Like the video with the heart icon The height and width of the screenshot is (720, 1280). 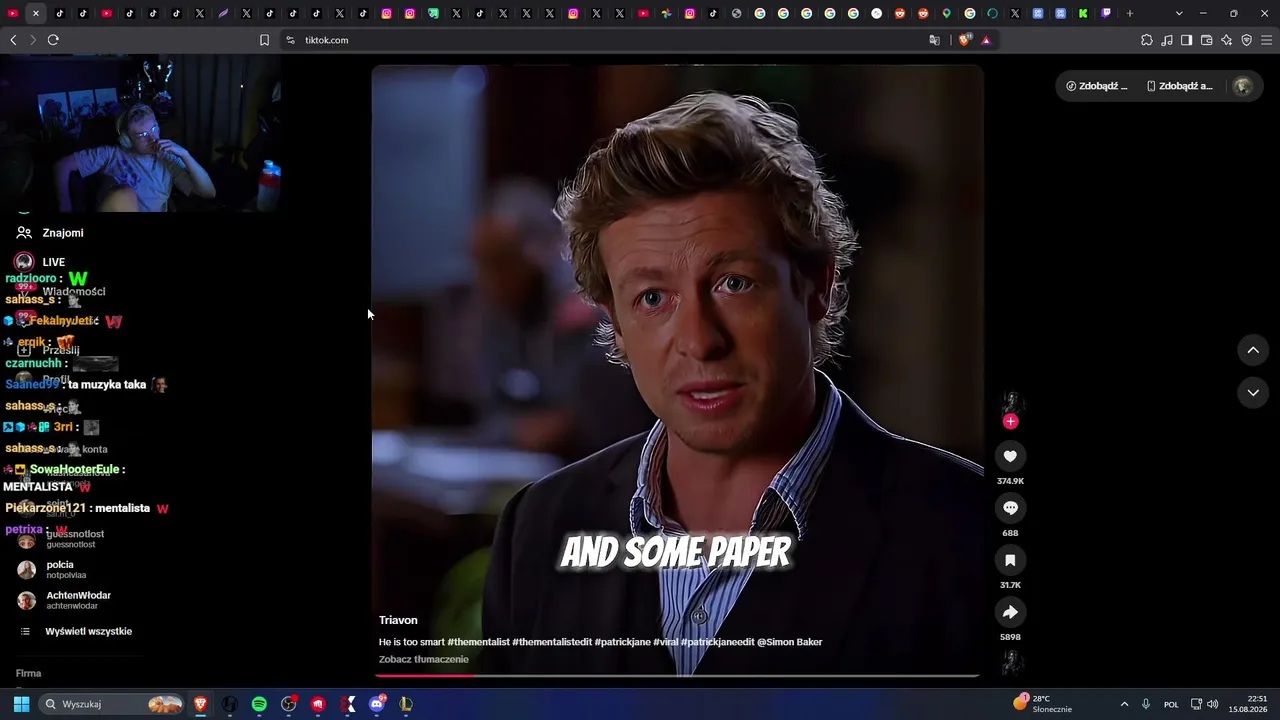point(1010,456)
